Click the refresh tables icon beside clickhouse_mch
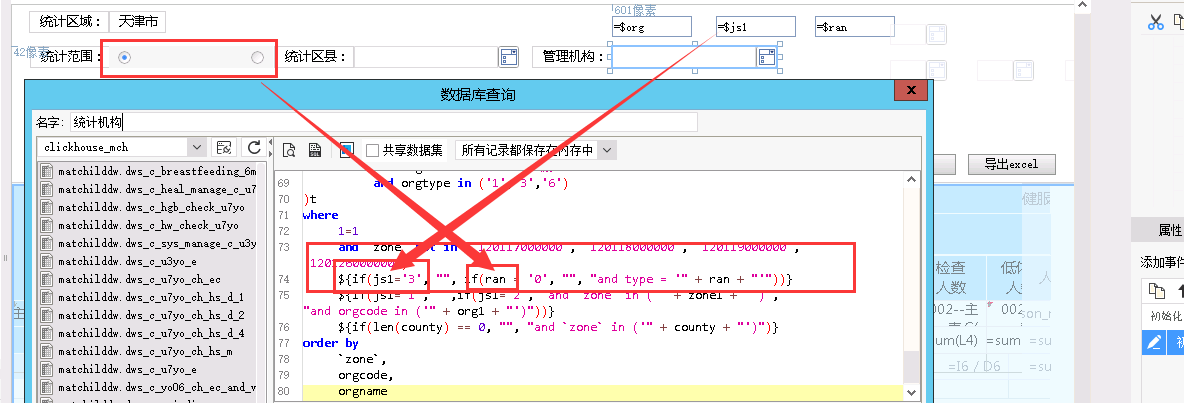The height and width of the screenshot is (403, 1184). 254,147
